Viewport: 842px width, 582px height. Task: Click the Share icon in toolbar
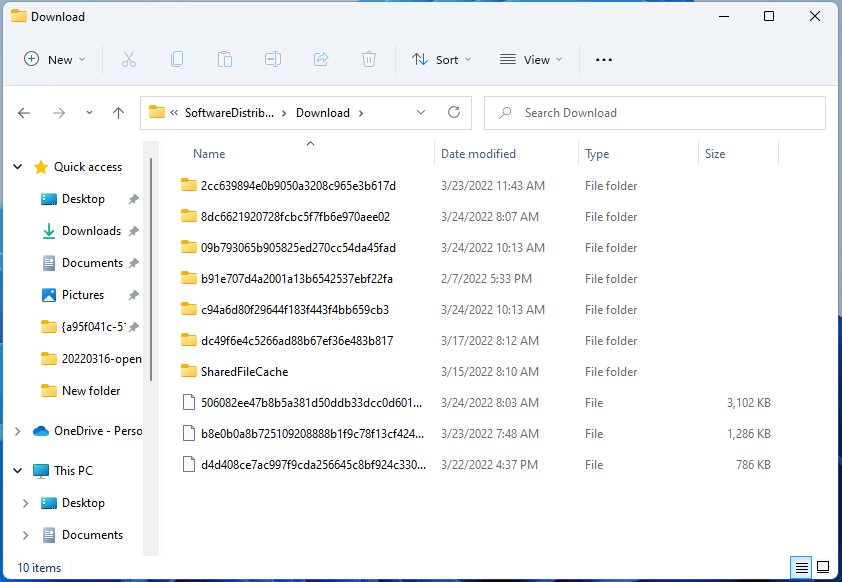[x=321, y=59]
